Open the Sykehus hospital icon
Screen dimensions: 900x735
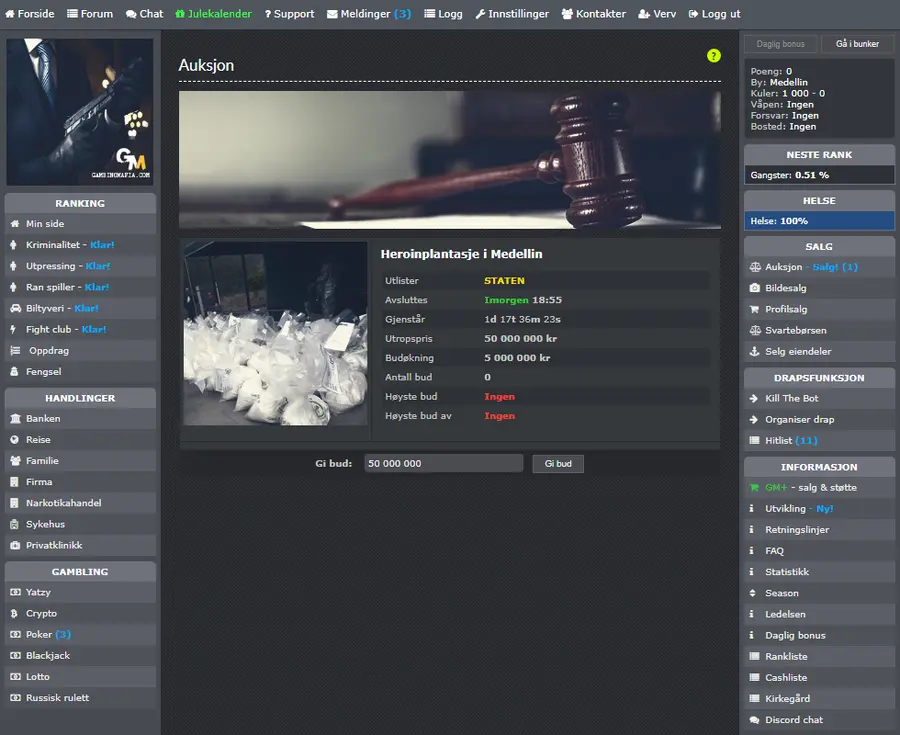pos(15,524)
